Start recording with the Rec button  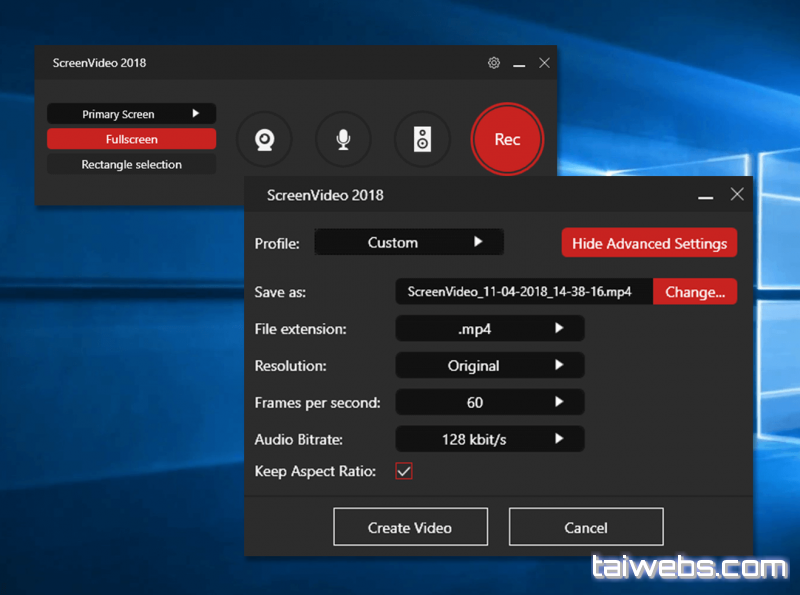click(507, 140)
